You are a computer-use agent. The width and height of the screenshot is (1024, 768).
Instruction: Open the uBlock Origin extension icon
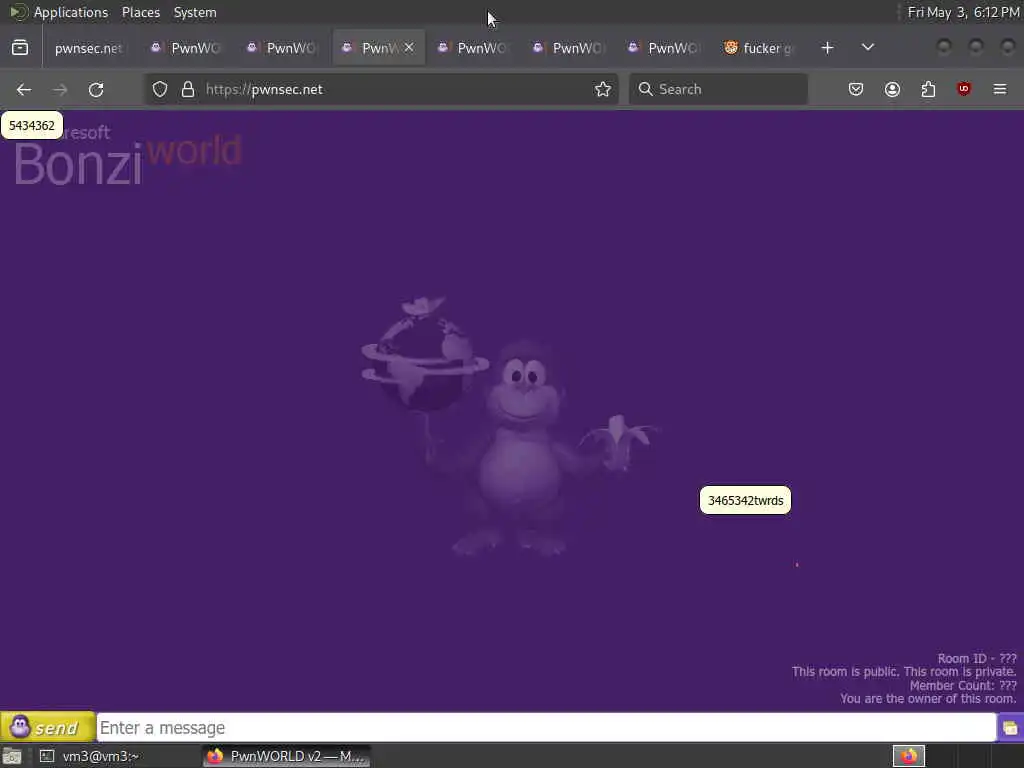point(964,89)
